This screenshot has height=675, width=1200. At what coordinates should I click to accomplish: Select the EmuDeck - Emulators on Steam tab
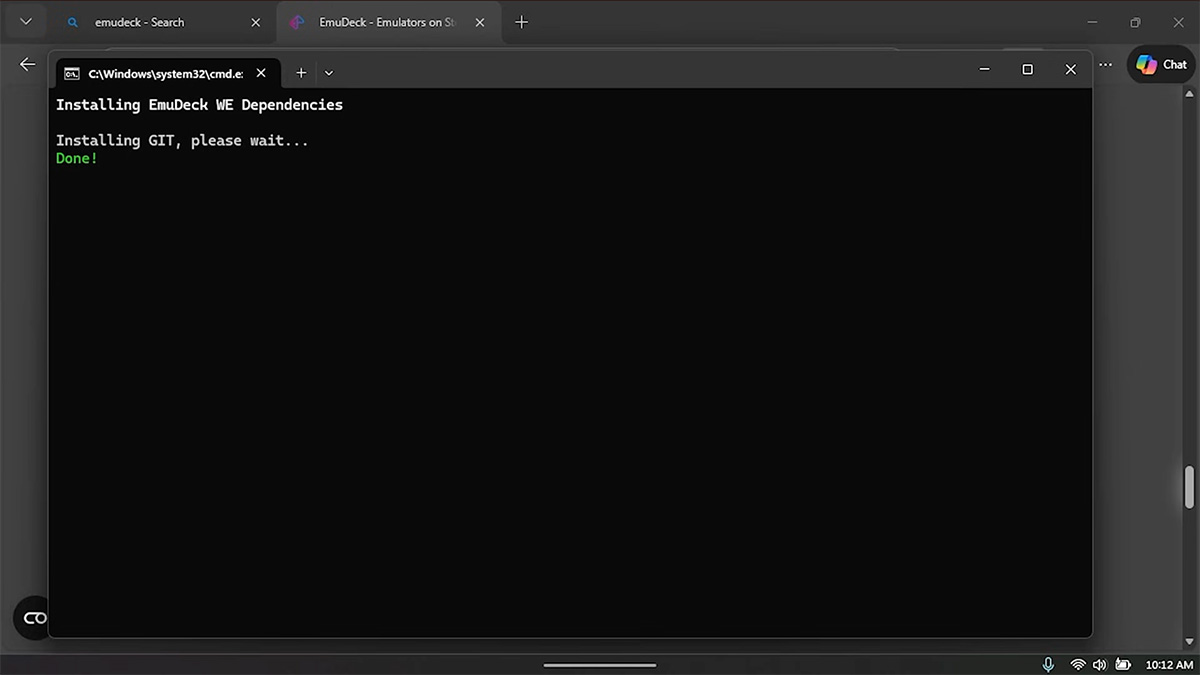tap(380, 21)
